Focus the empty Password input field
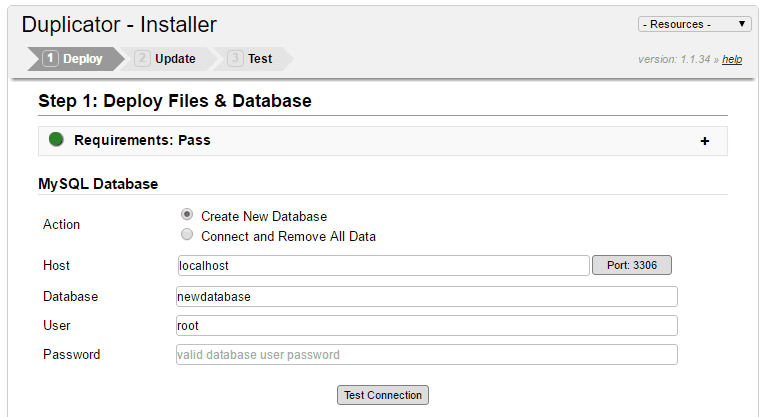This screenshot has width=768, height=417. (427, 355)
